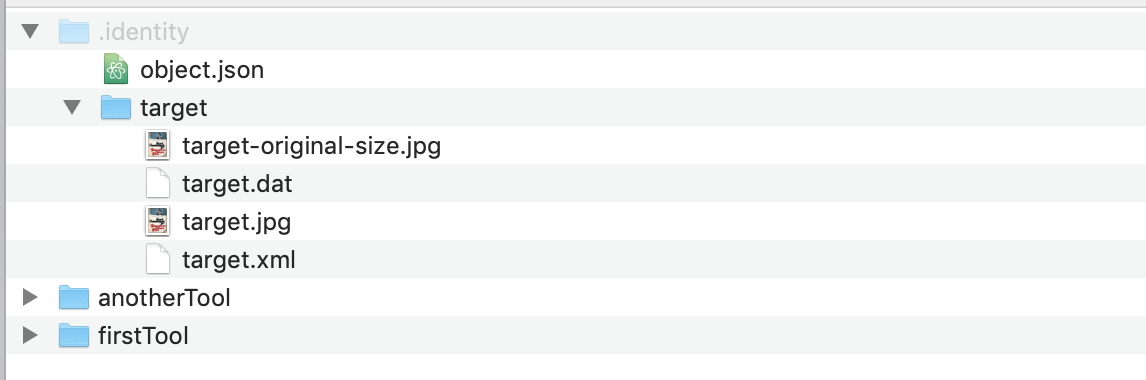Click the firstTool folder icon
This screenshot has width=1146, height=380.
click(x=73, y=335)
